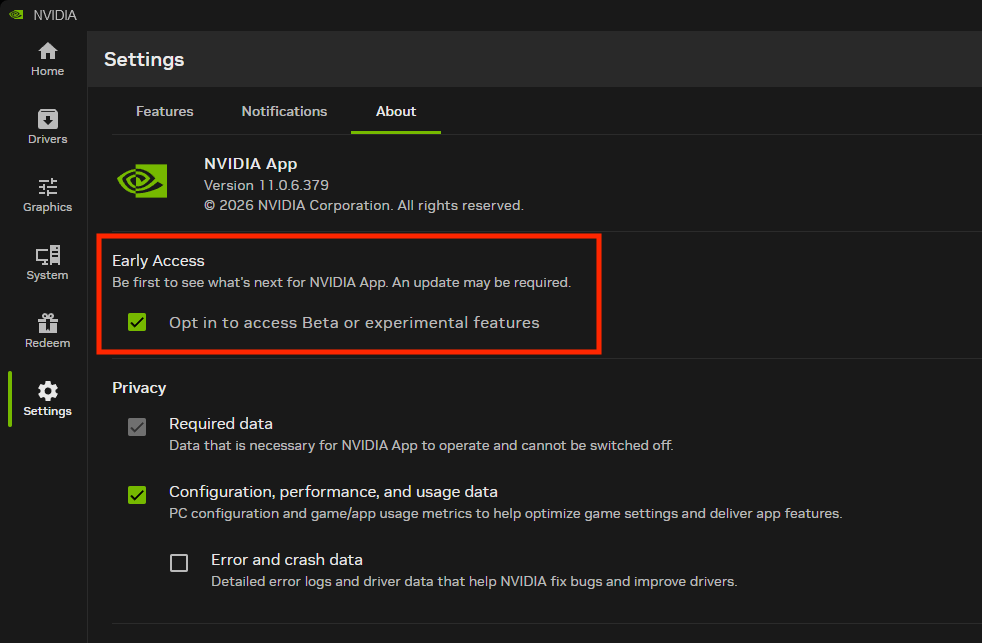Select the About tab
The image size is (982, 643).
(x=395, y=111)
